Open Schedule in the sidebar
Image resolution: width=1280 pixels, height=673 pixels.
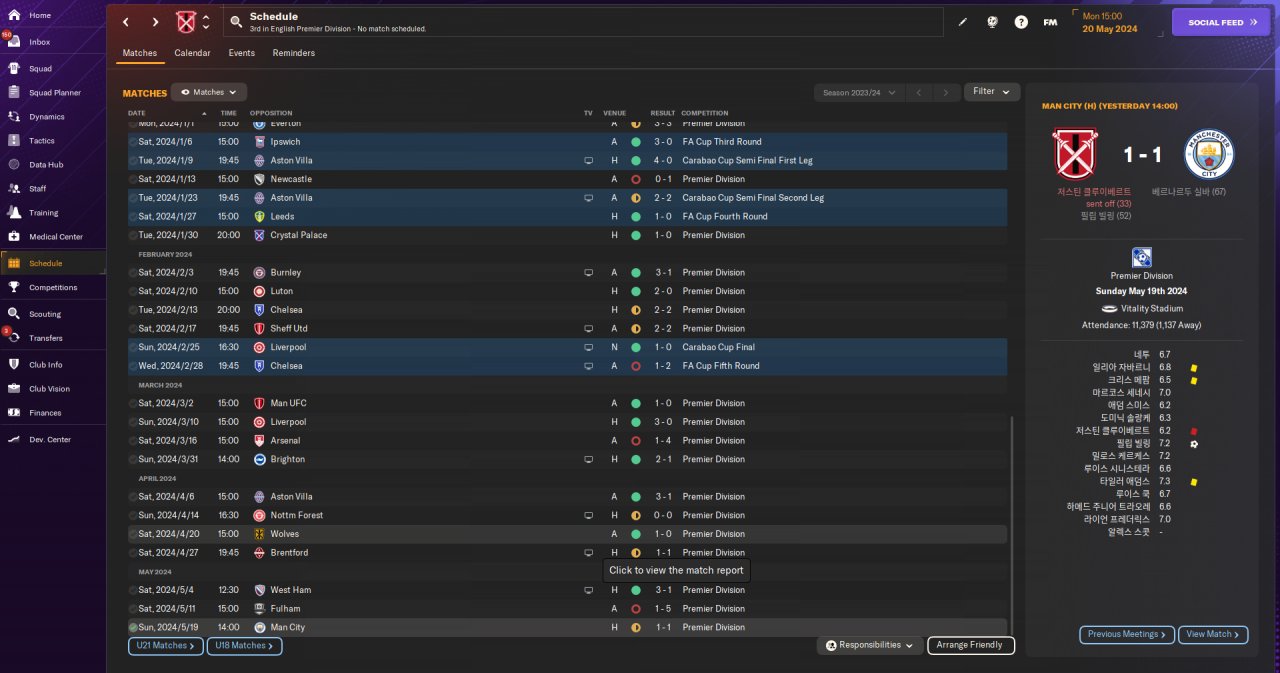pos(45,263)
